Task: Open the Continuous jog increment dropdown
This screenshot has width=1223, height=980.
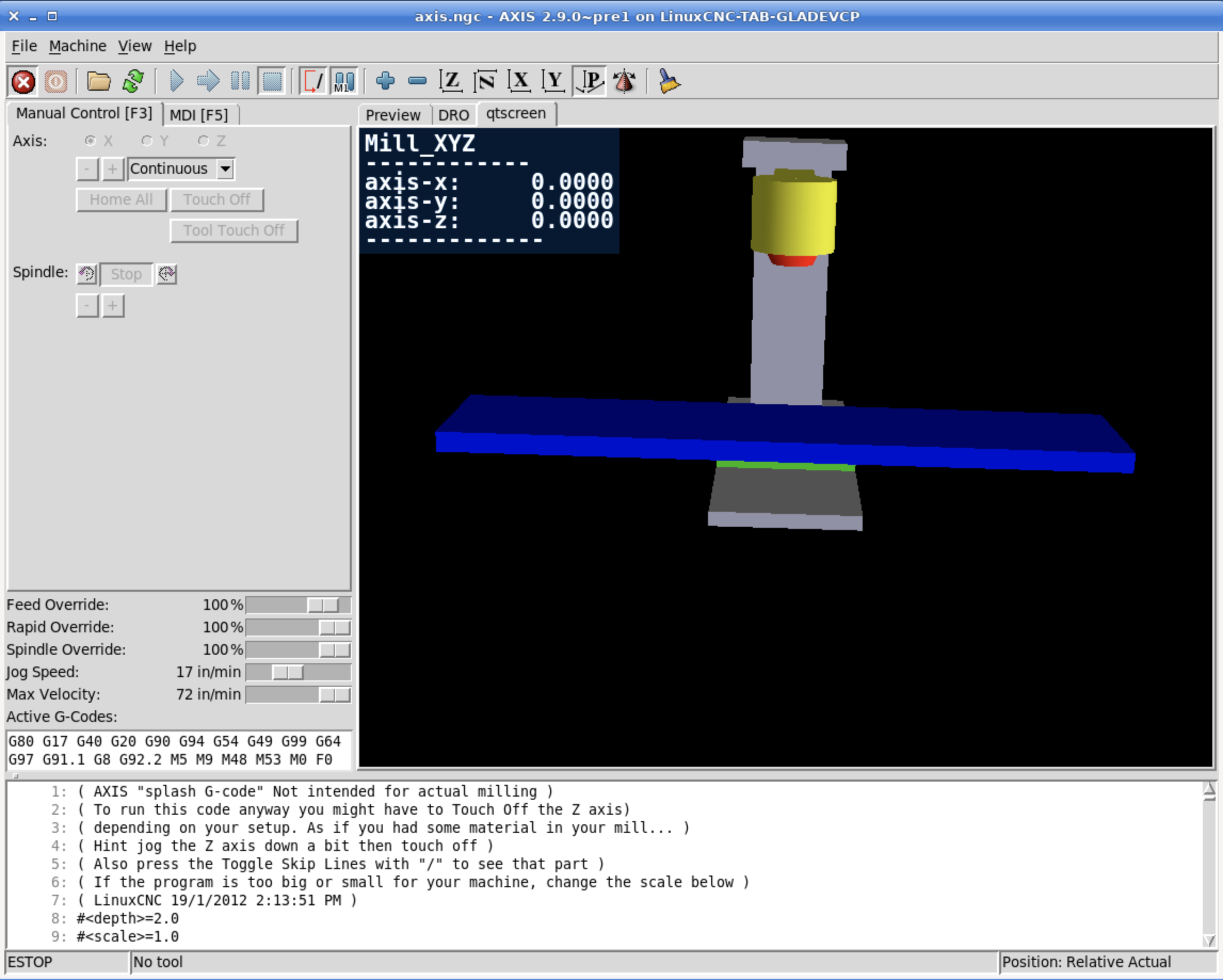Action: click(226, 168)
